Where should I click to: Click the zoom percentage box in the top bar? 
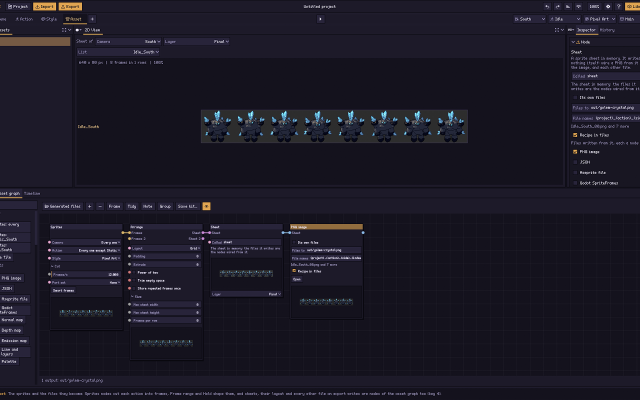pyautogui.click(x=594, y=7)
